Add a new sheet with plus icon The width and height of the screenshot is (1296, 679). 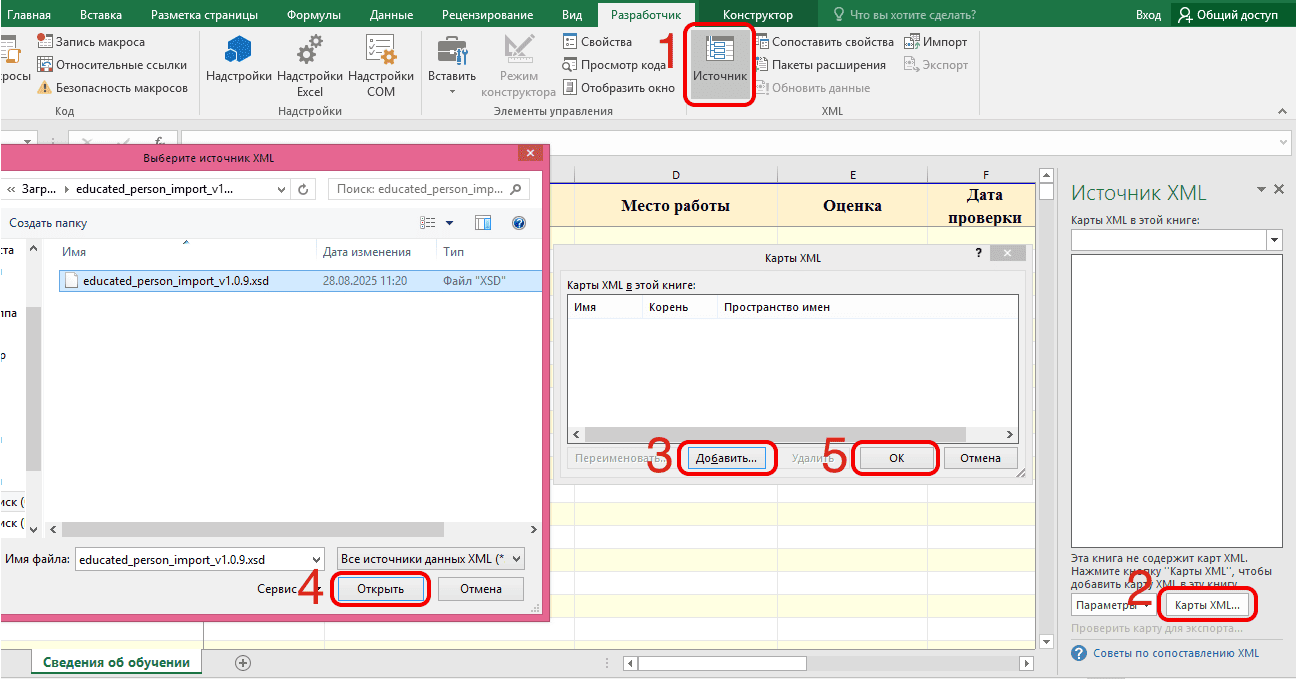pos(242,662)
